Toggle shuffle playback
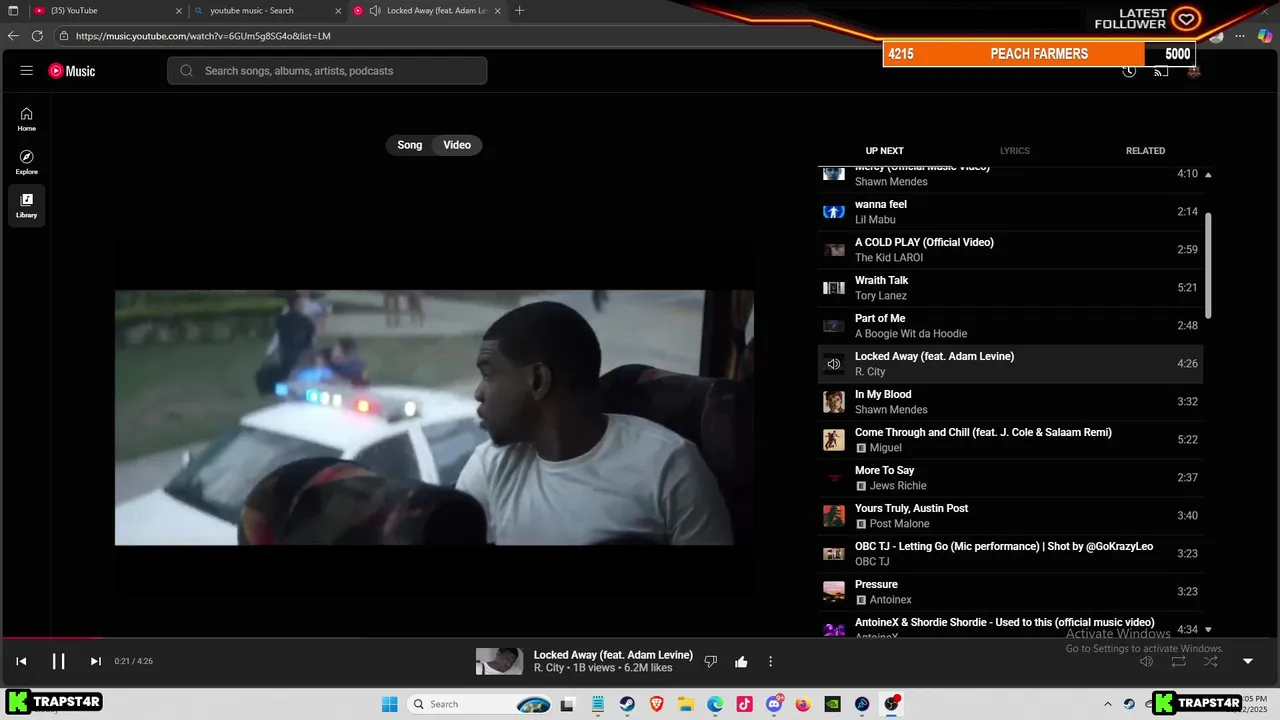The width and height of the screenshot is (1280, 720). coord(1211,661)
